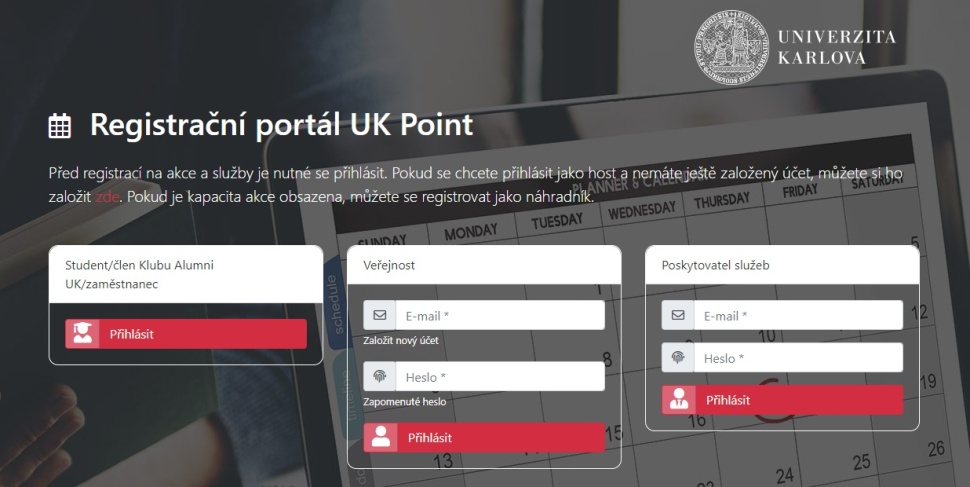The height and width of the screenshot is (487, 970).
Task: Click the calendar icon beside portal title
Action: [x=60, y=126]
